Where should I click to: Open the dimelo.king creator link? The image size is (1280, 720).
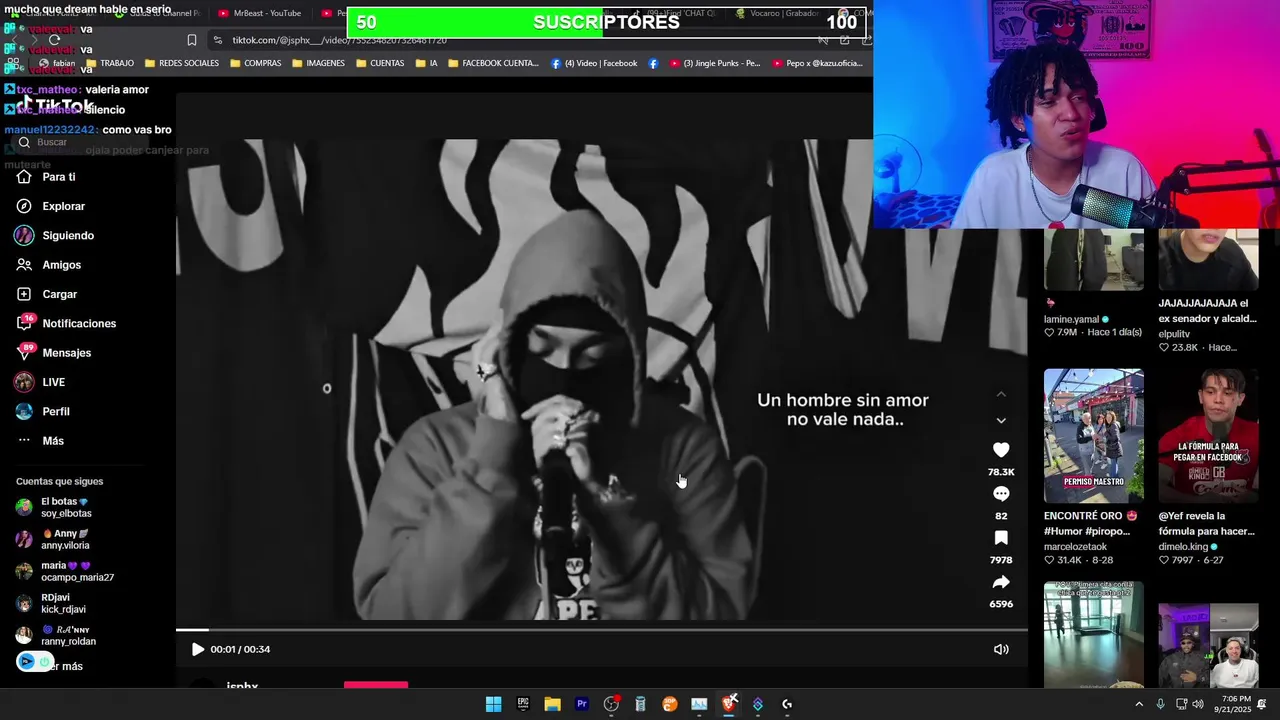[x=1183, y=547]
